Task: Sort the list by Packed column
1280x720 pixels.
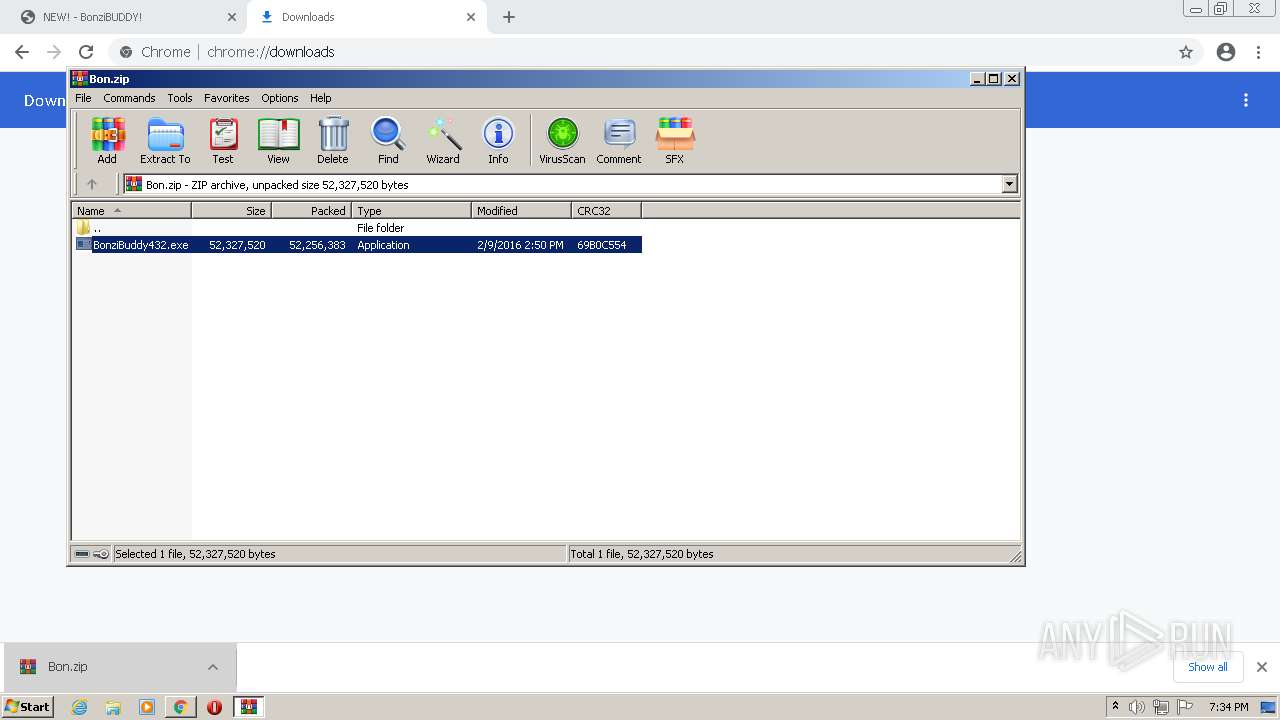Action: coord(311,210)
